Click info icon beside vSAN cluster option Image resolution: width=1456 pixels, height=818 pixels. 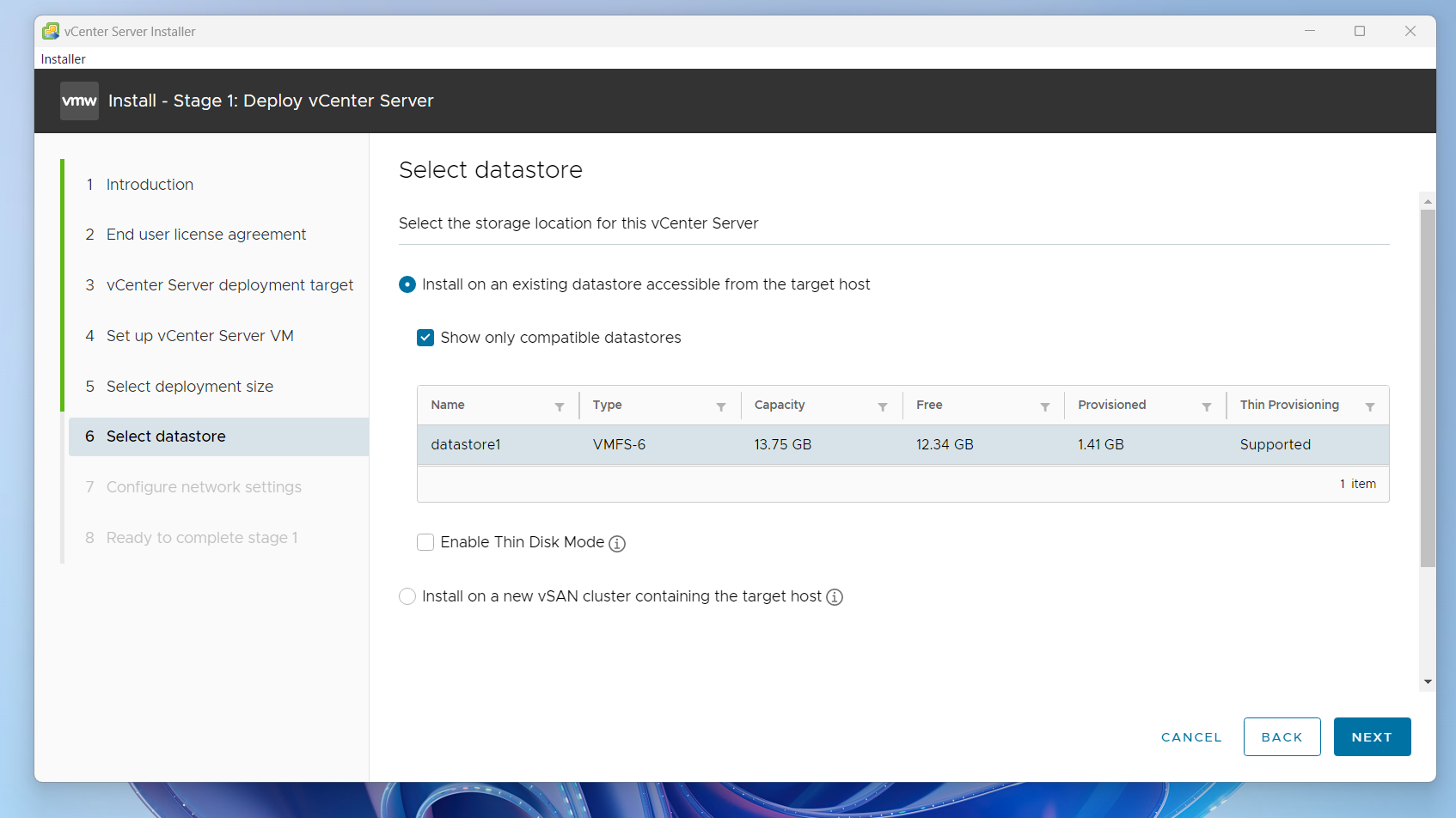835,597
